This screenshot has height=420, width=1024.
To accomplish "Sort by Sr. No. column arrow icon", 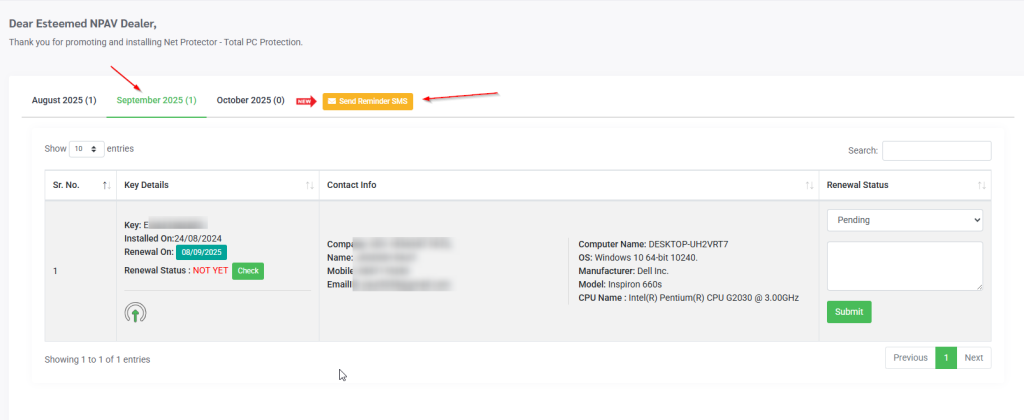I will pyautogui.click(x=107, y=185).
